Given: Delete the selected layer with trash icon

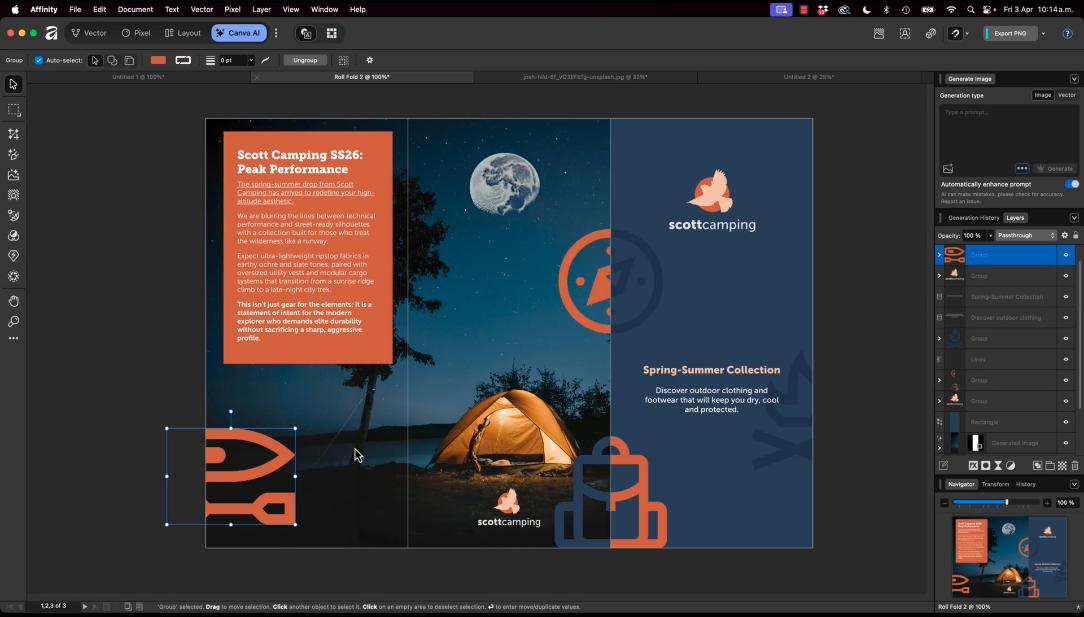Looking at the screenshot, I should click(1075, 466).
